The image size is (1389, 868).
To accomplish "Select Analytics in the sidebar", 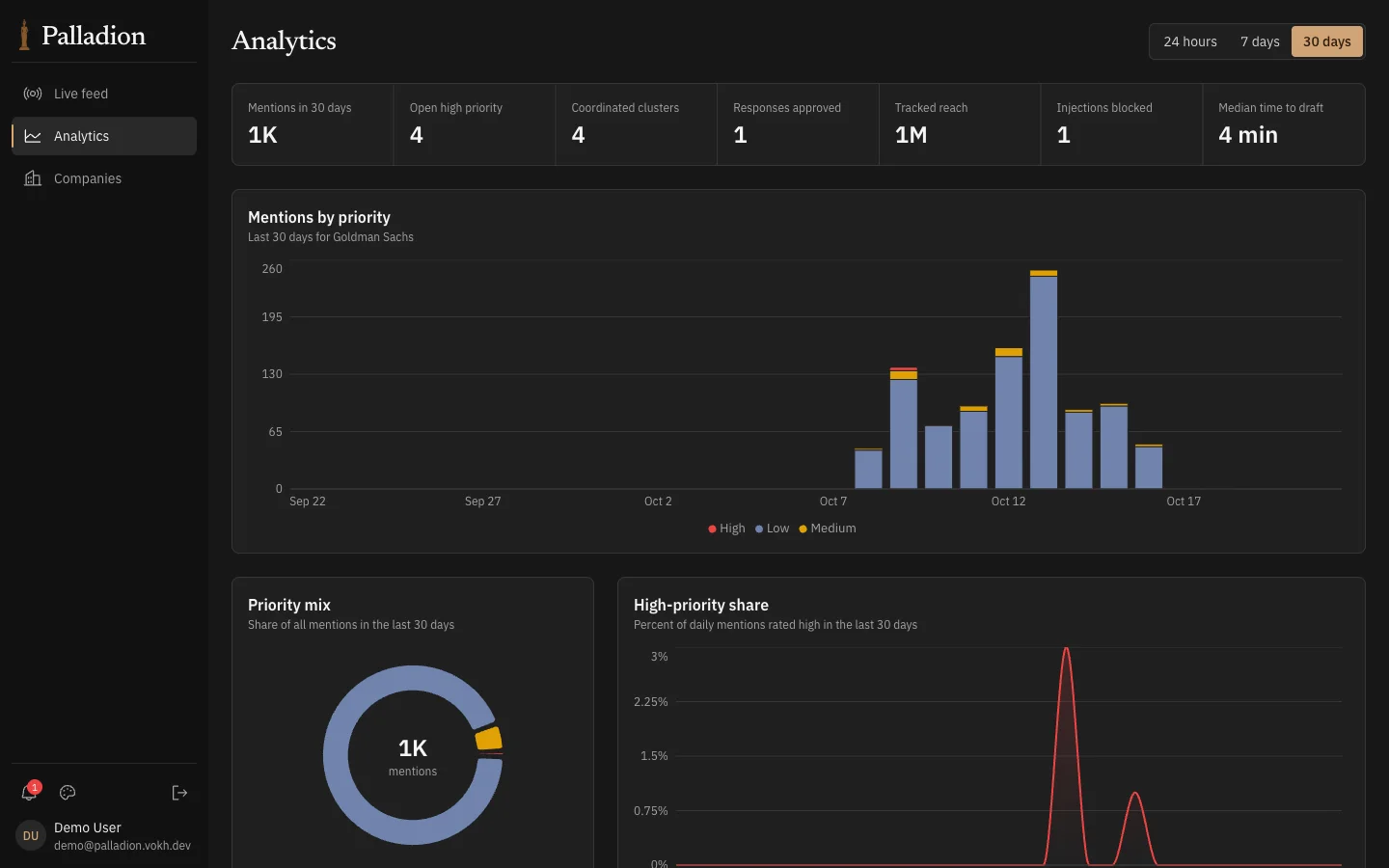I will (104, 136).
